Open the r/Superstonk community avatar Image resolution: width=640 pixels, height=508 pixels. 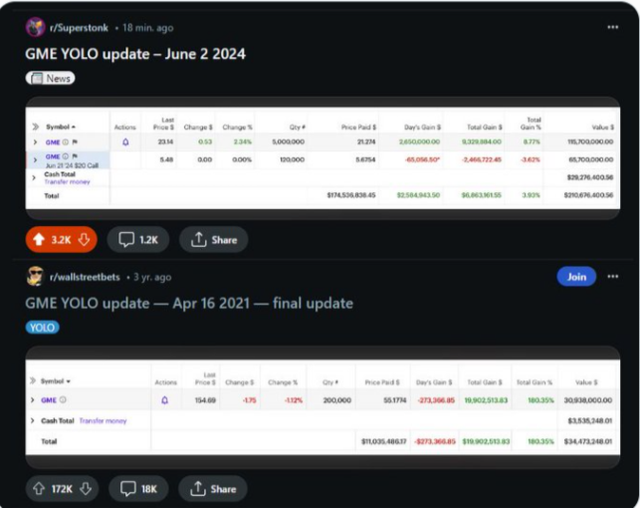tap(35, 27)
